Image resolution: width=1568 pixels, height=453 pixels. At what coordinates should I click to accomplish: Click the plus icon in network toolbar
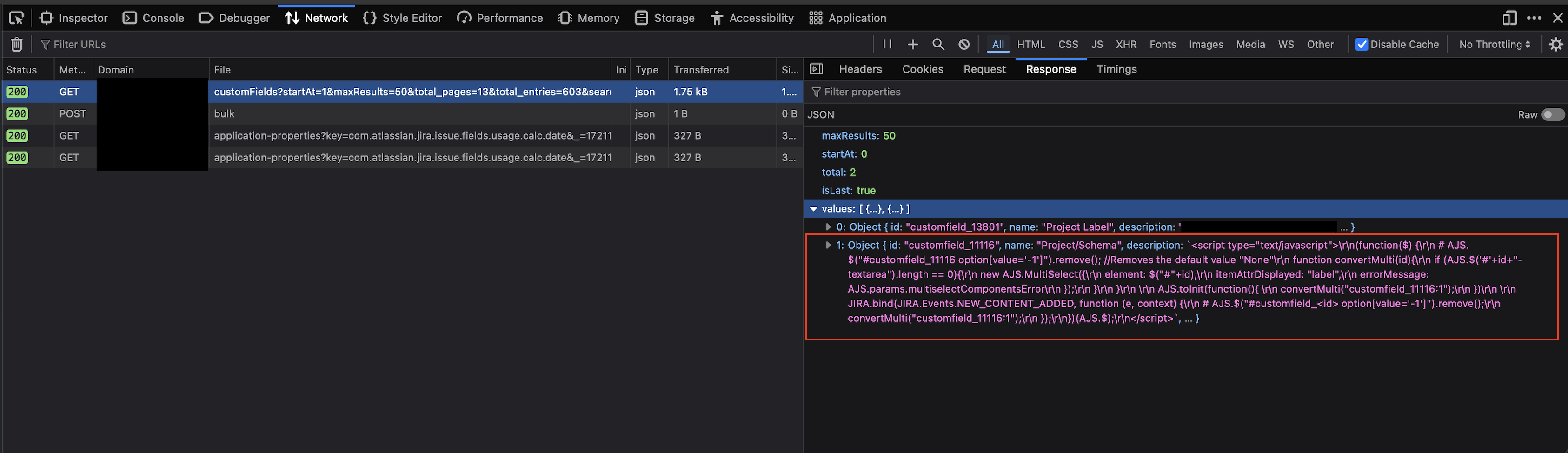[912, 45]
